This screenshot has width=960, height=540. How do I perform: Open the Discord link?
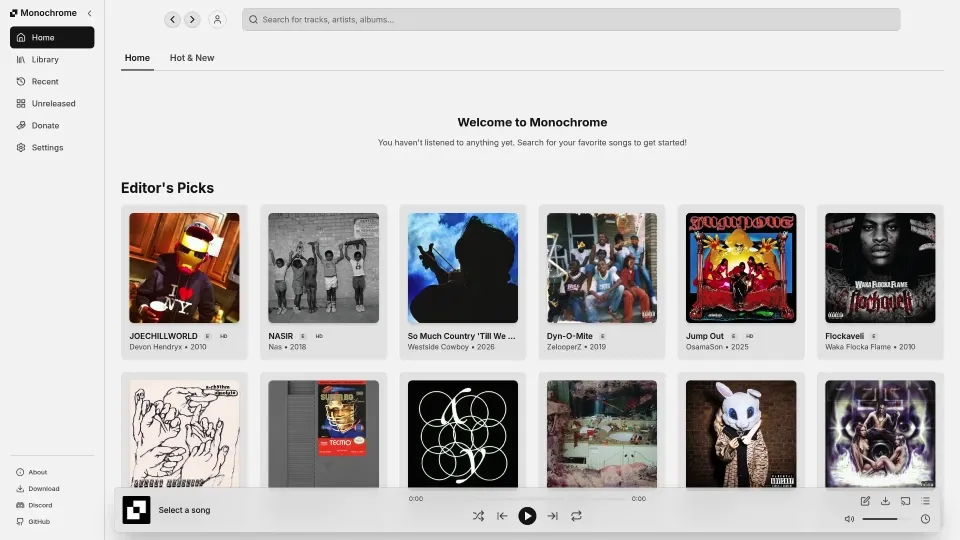click(x=34, y=505)
